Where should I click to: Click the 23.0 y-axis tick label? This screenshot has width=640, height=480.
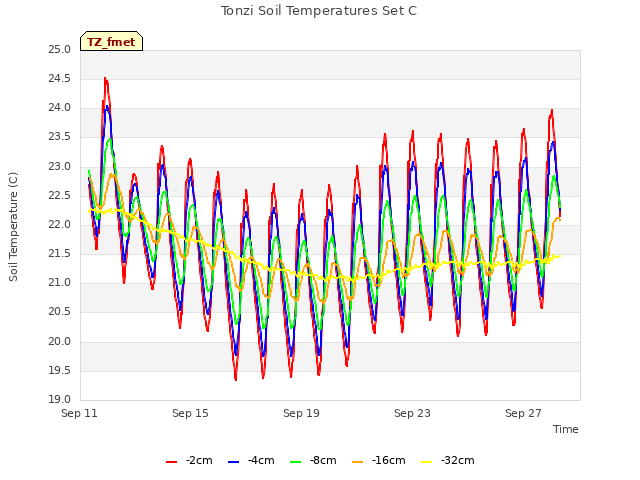coord(60,167)
